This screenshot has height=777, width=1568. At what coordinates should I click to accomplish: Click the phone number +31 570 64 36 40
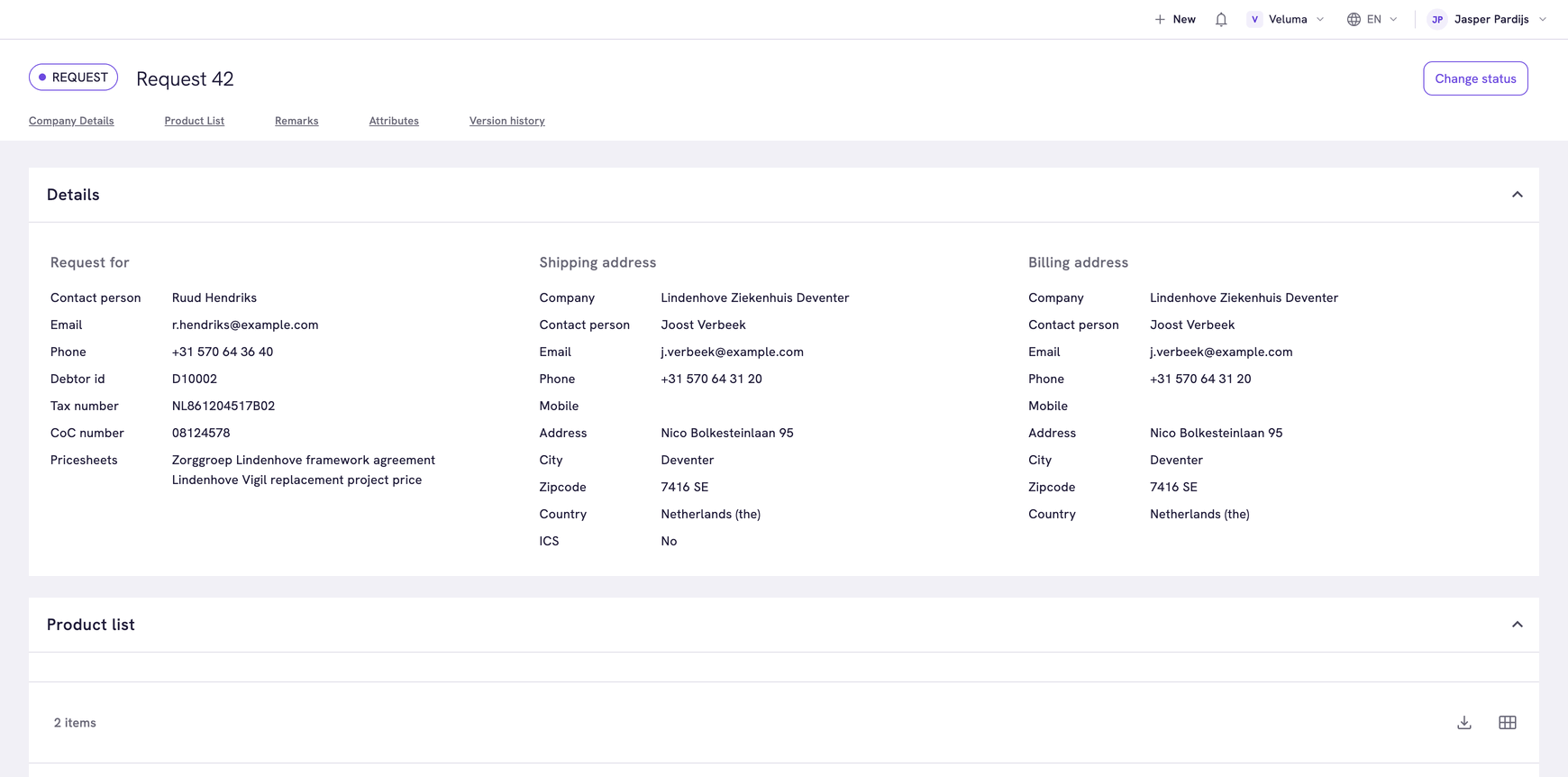223,352
